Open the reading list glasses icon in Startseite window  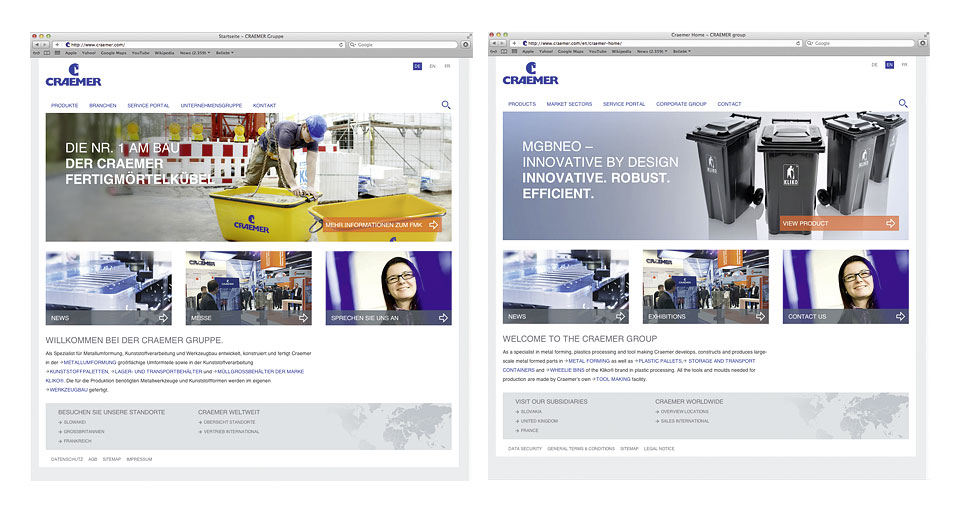[36, 53]
